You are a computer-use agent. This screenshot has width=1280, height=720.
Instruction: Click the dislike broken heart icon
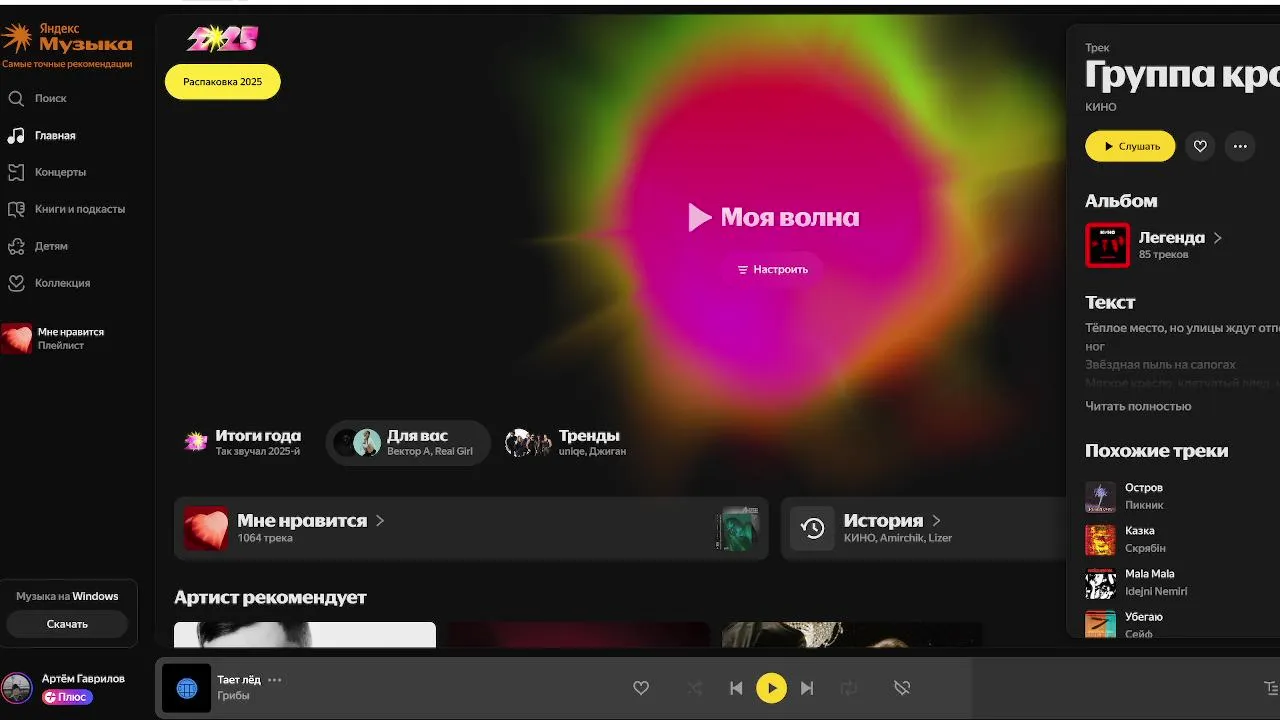pyautogui.click(x=901, y=688)
